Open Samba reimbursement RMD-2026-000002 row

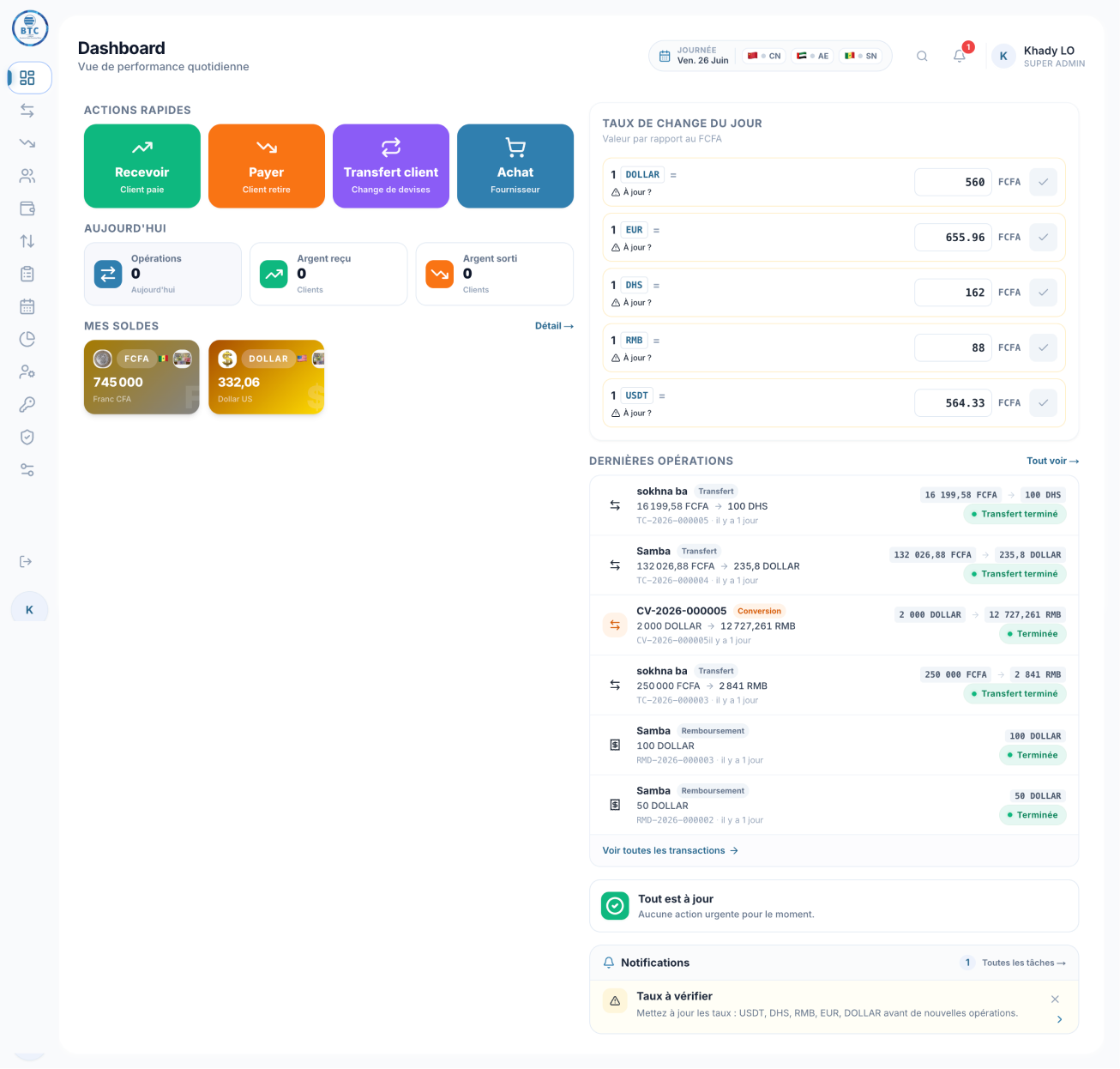[834, 805]
